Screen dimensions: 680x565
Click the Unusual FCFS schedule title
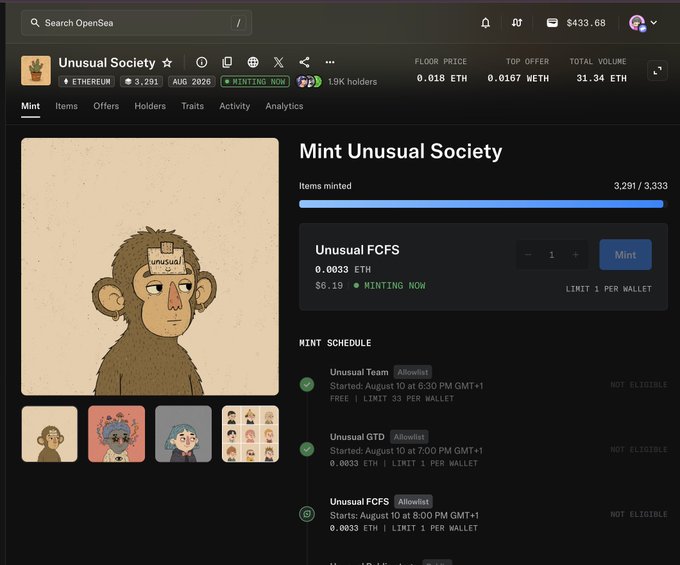click(x=360, y=502)
